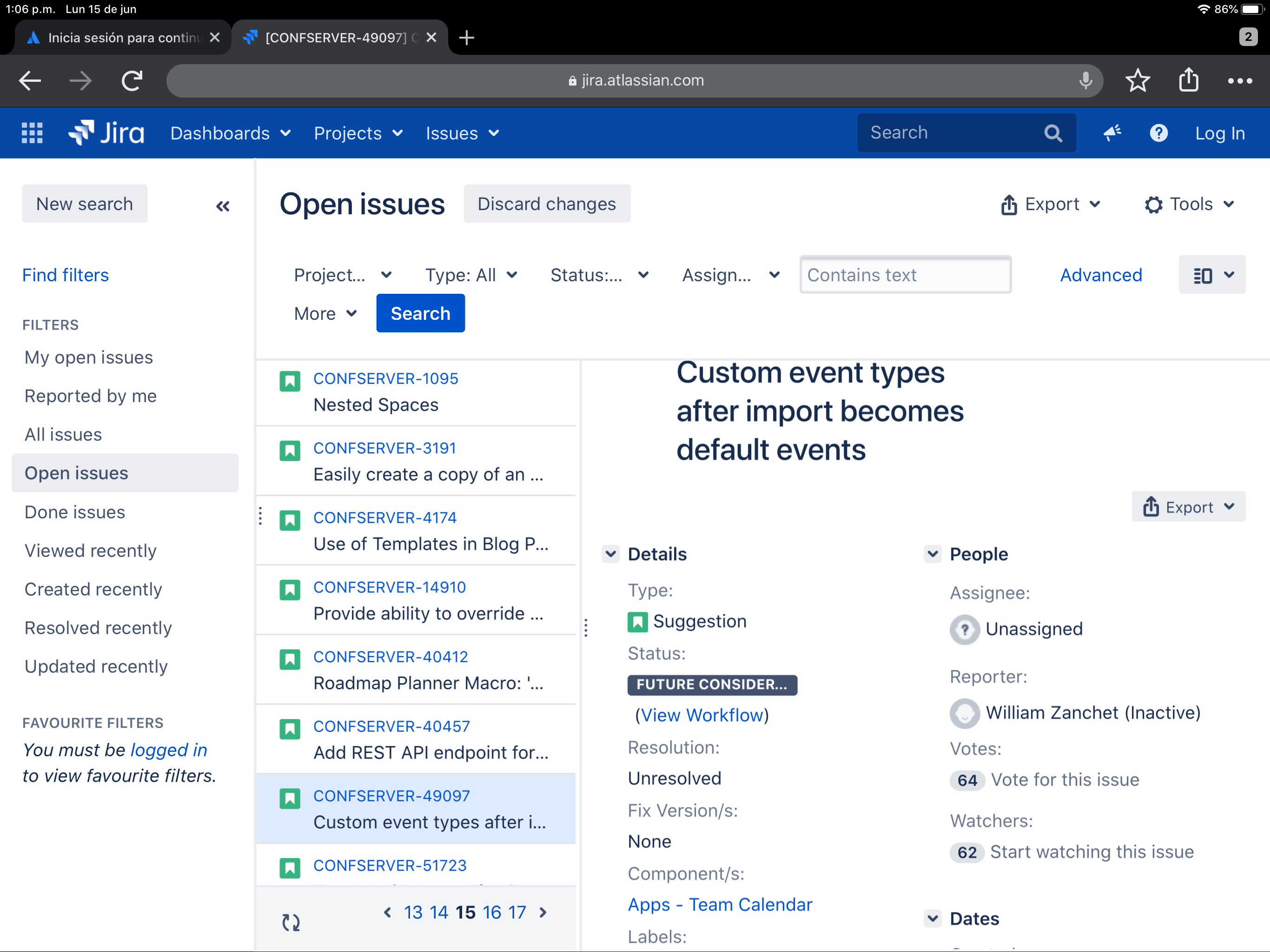Collapse the Details section
The height and width of the screenshot is (952, 1270).
click(x=610, y=554)
